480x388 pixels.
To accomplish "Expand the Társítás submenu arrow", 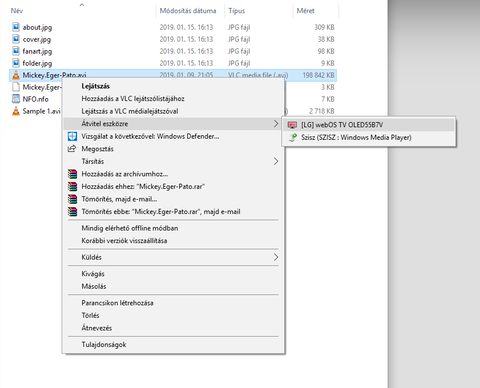I will tap(276, 161).
